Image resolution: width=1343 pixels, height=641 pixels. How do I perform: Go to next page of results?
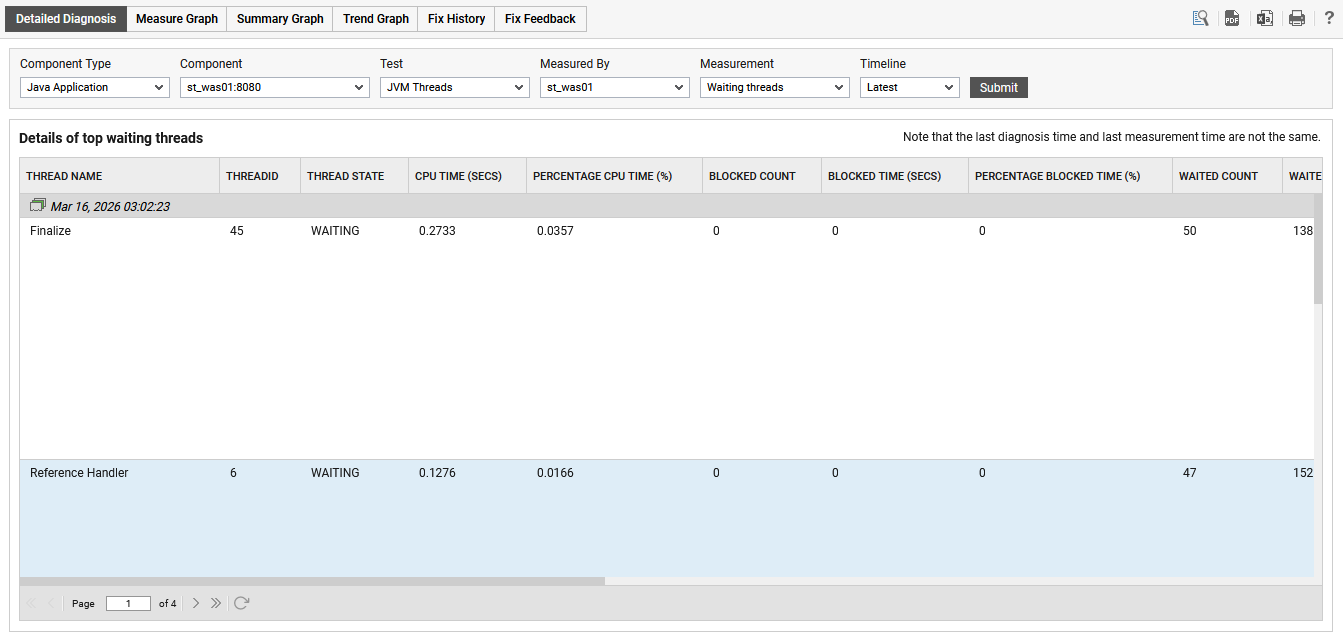[x=196, y=603]
